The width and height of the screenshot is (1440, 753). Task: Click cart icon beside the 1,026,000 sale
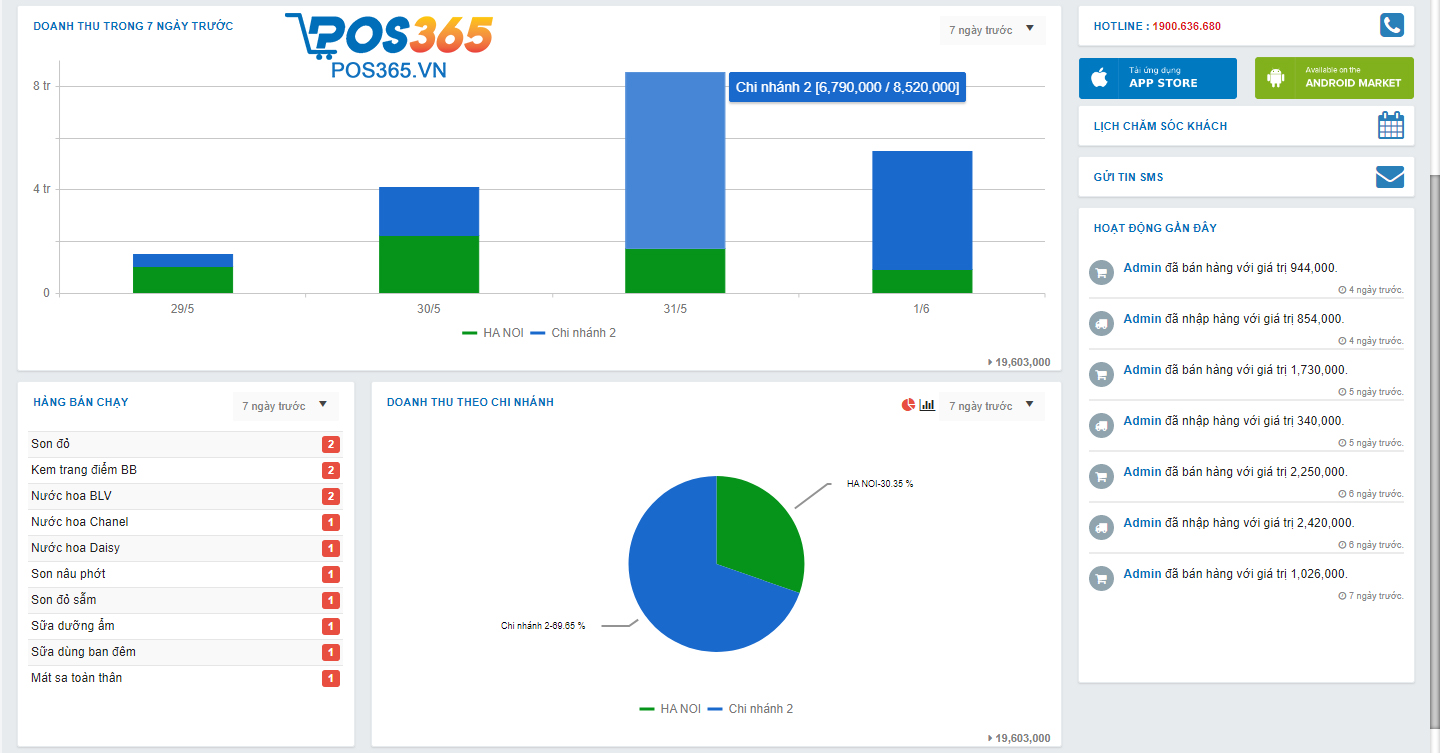coord(1101,578)
